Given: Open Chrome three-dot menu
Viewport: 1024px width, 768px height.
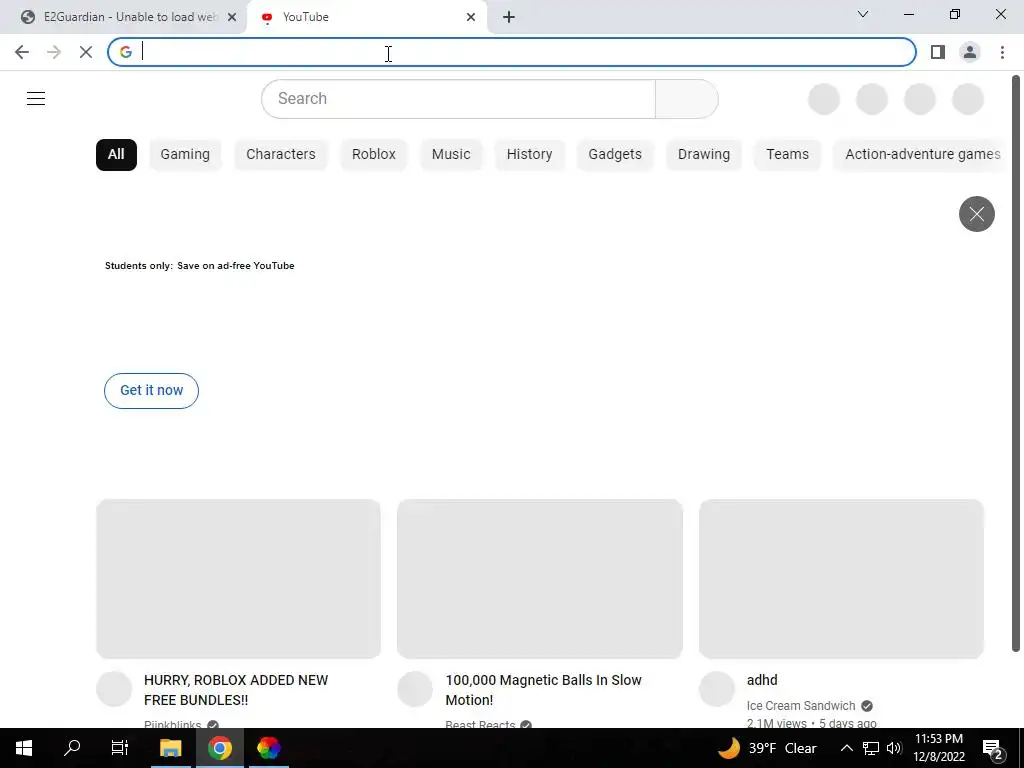Looking at the screenshot, I should (1002, 52).
